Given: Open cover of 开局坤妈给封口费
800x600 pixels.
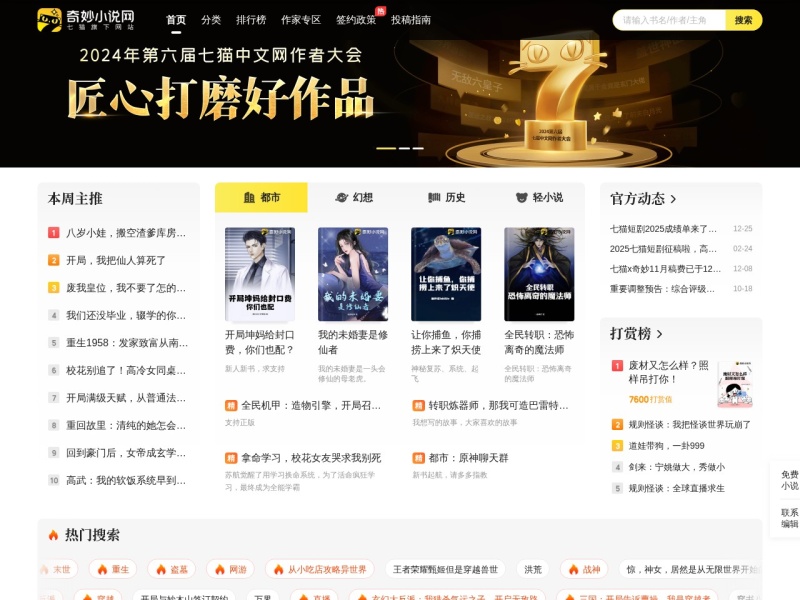Looking at the screenshot, I should click(260, 274).
